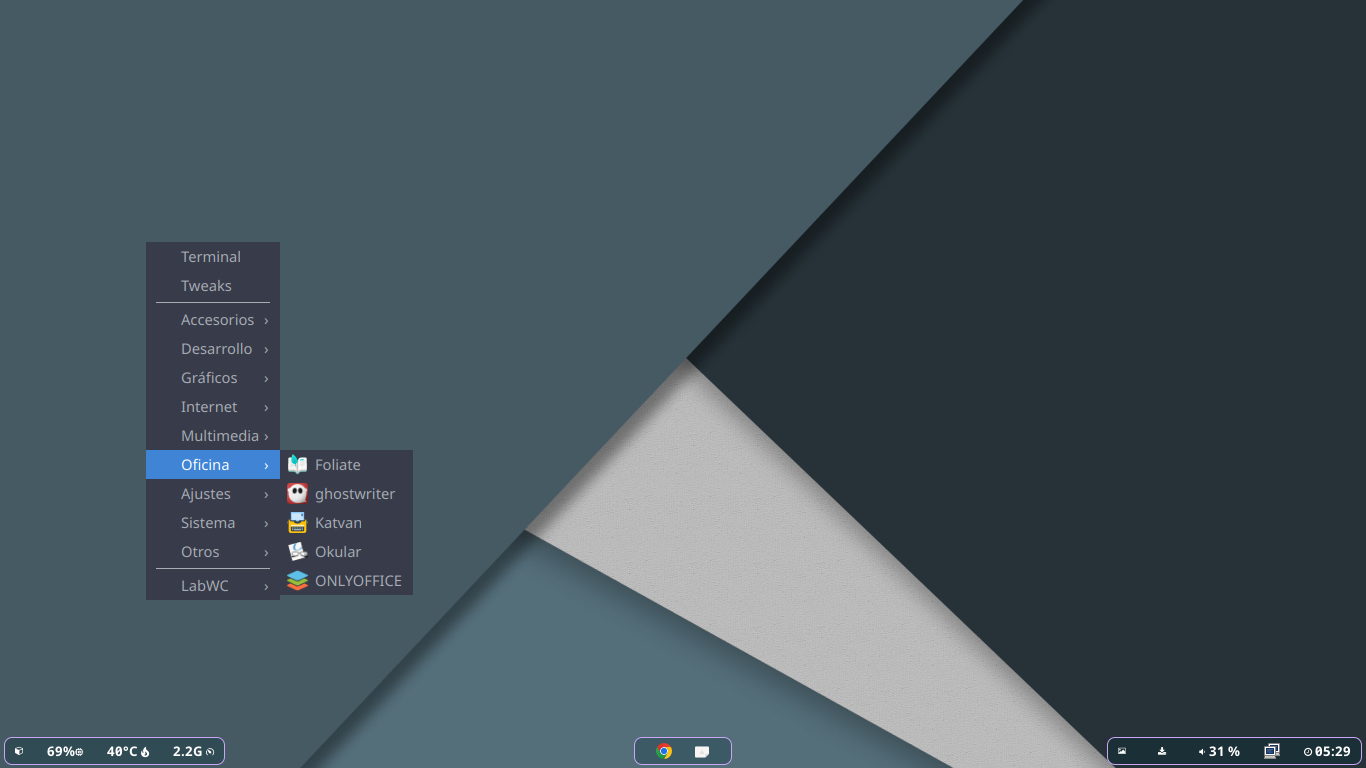Screen dimensions: 1366x768
Task: Click the picture icon in the right panel
Action: [1122, 751]
